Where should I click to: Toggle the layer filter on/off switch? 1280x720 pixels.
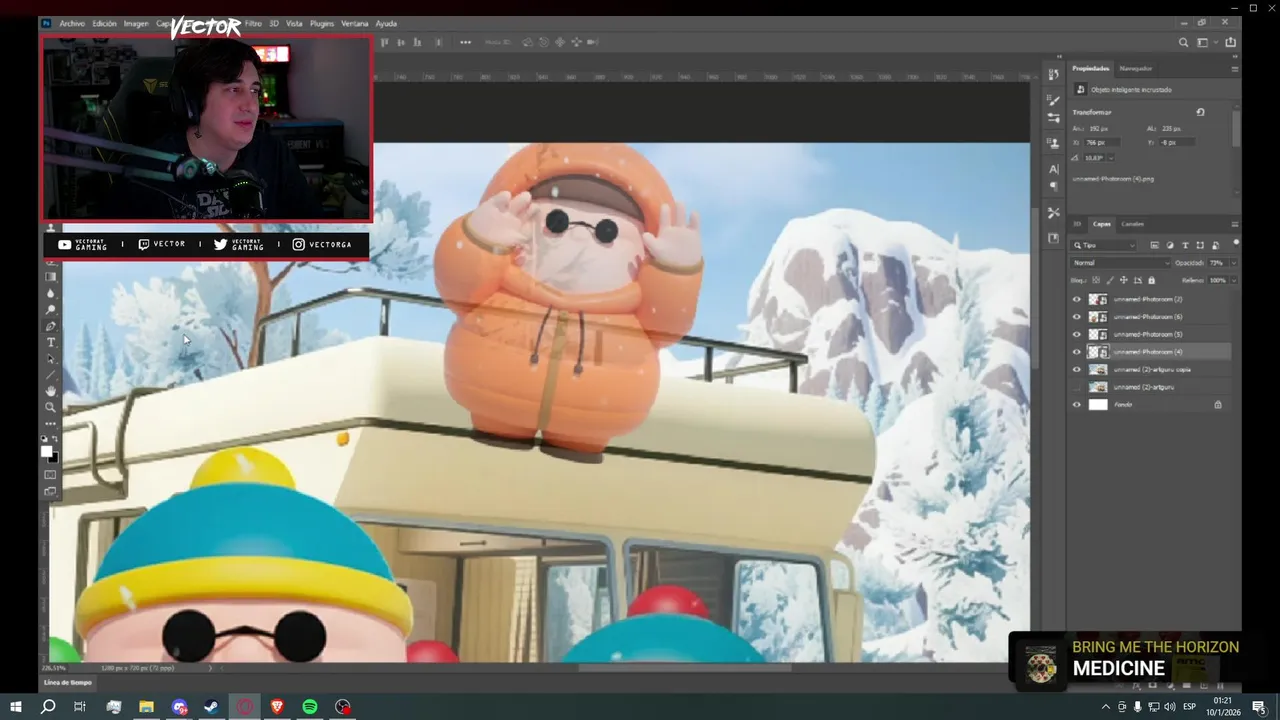tap(1236, 244)
